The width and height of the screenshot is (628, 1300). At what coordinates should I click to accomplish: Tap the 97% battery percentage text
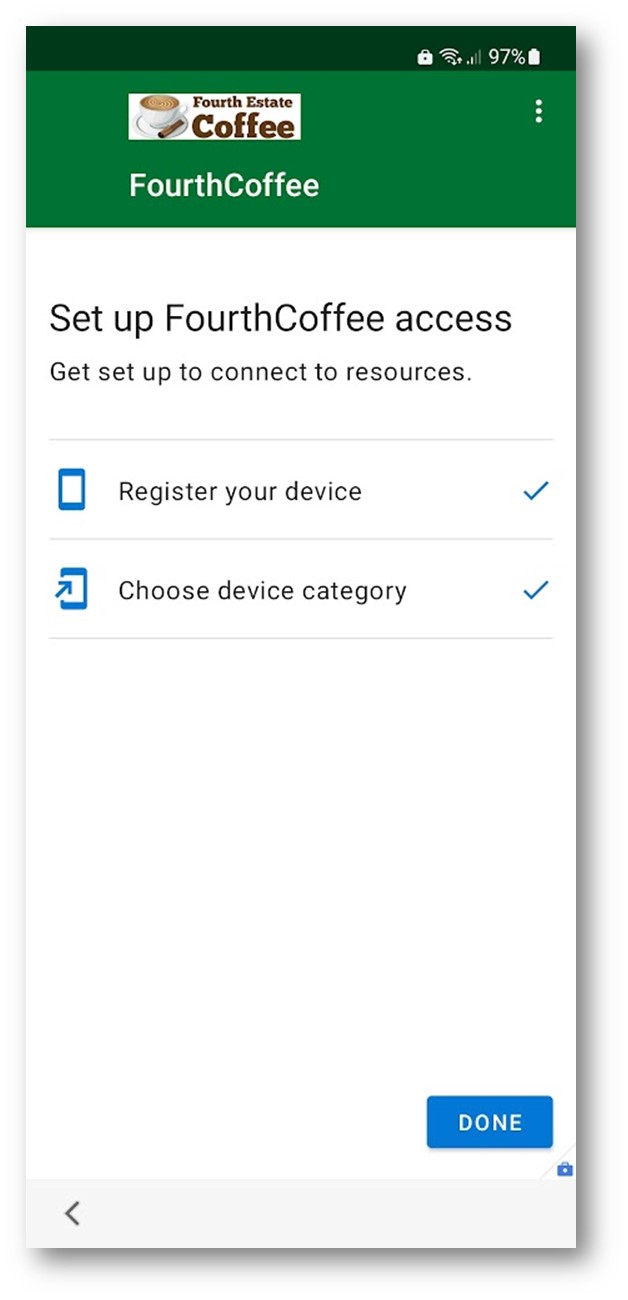coord(506,57)
